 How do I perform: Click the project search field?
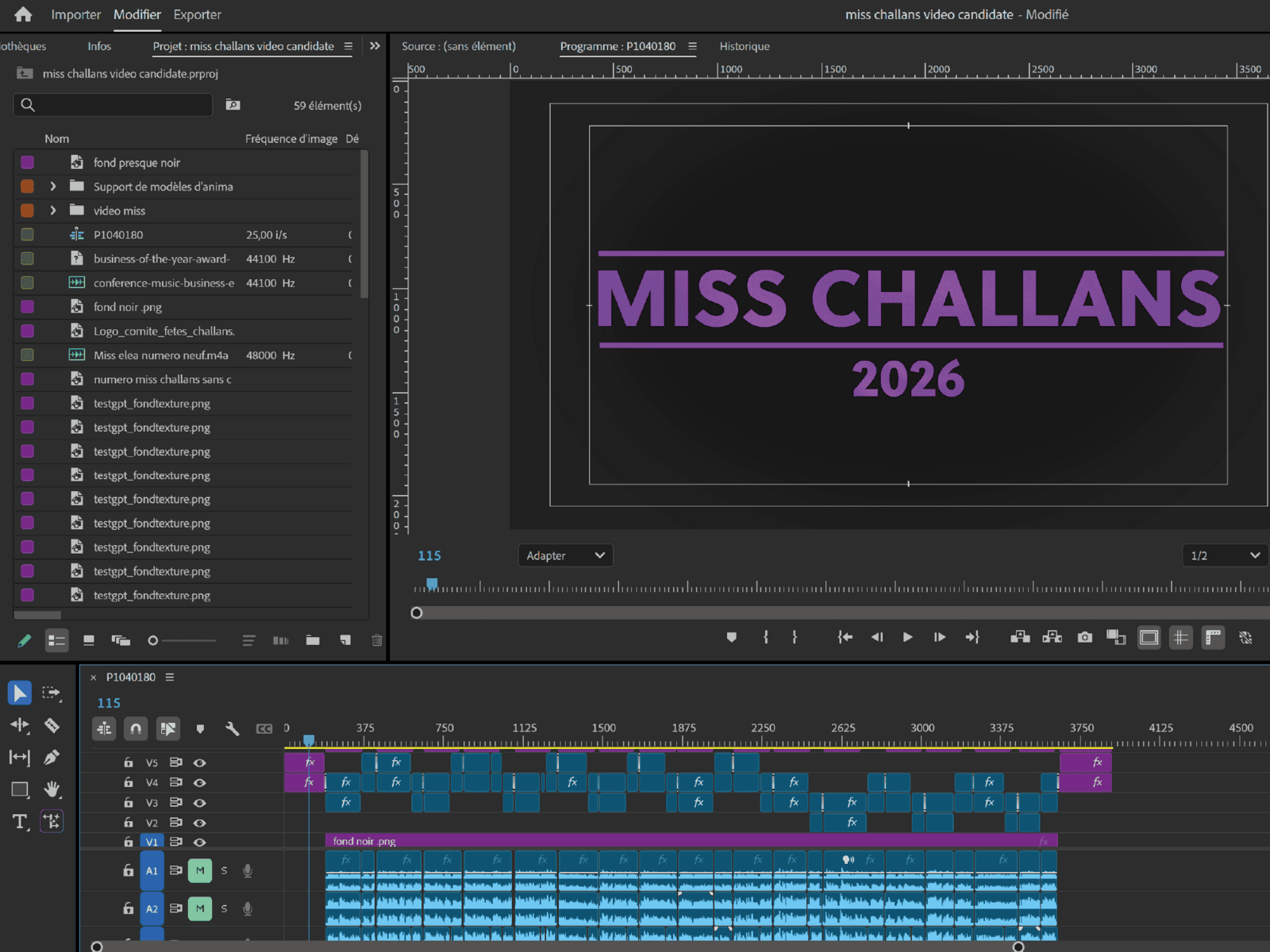[x=119, y=105]
